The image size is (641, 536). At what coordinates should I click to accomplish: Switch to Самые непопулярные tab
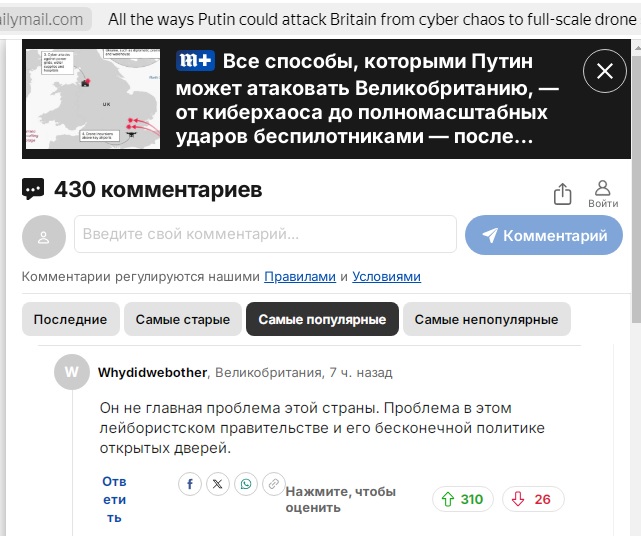(486, 319)
